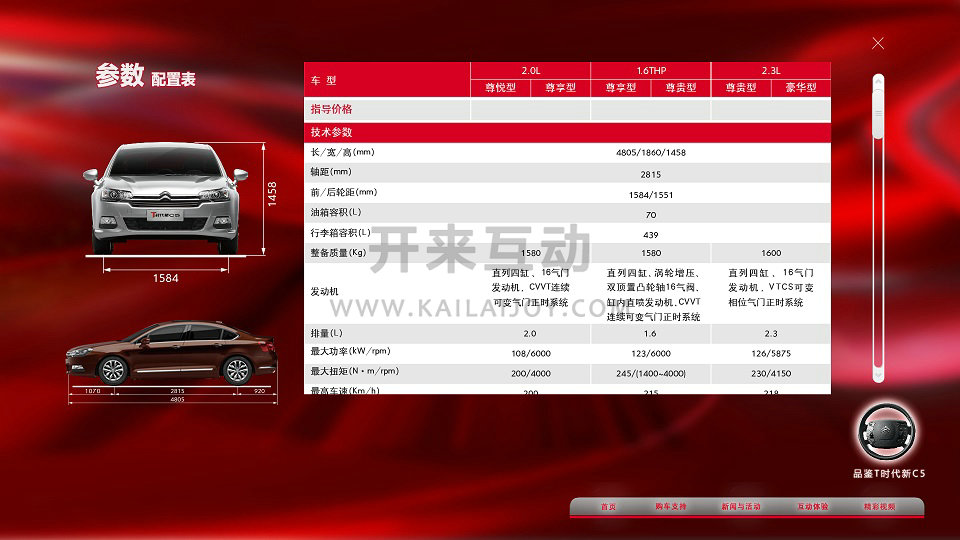Image resolution: width=960 pixels, height=540 pixels.
Task: Select the front-view silver car image
Action: pos(165,198)
